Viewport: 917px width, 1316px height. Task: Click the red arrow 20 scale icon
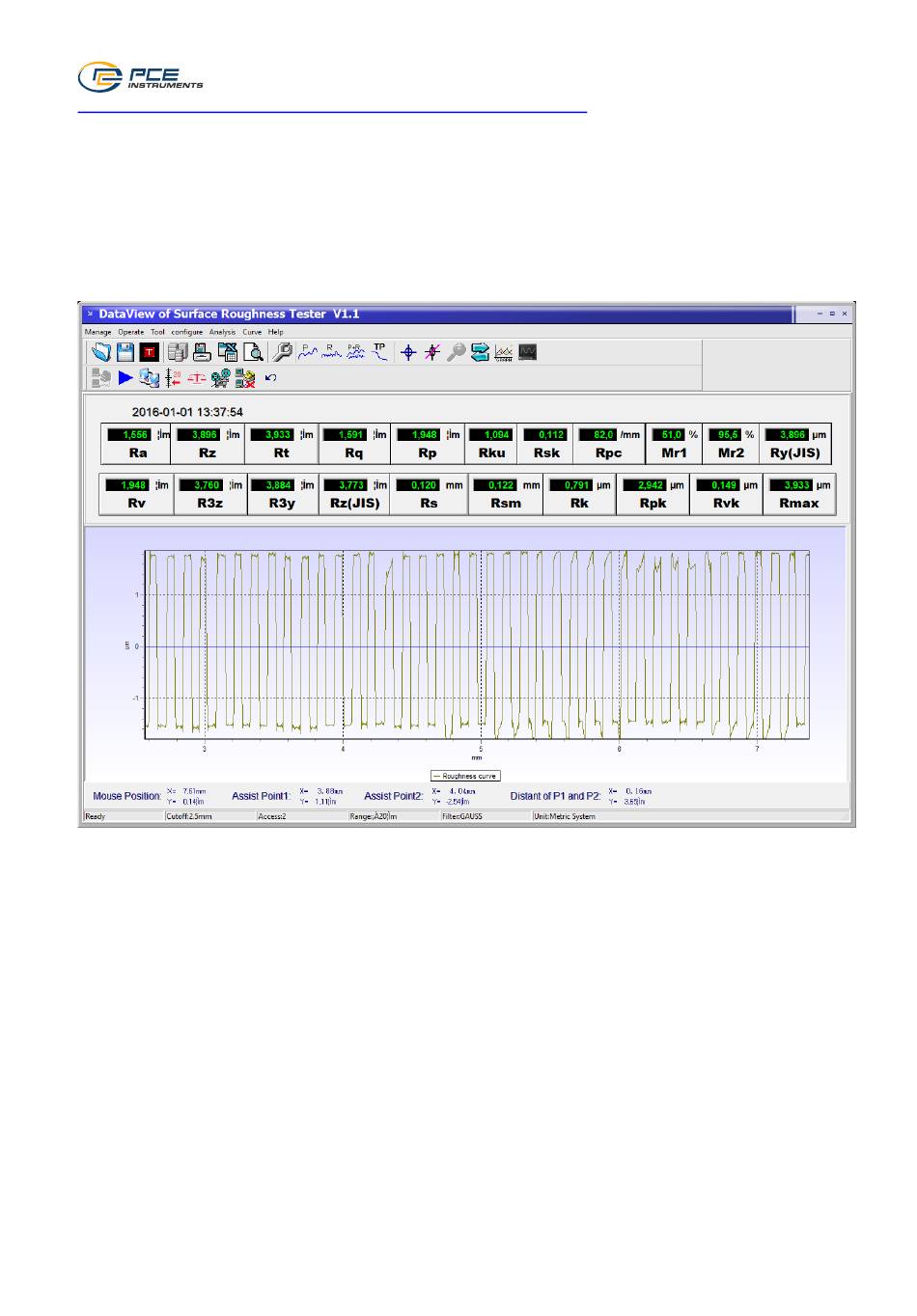click(174, 378)
